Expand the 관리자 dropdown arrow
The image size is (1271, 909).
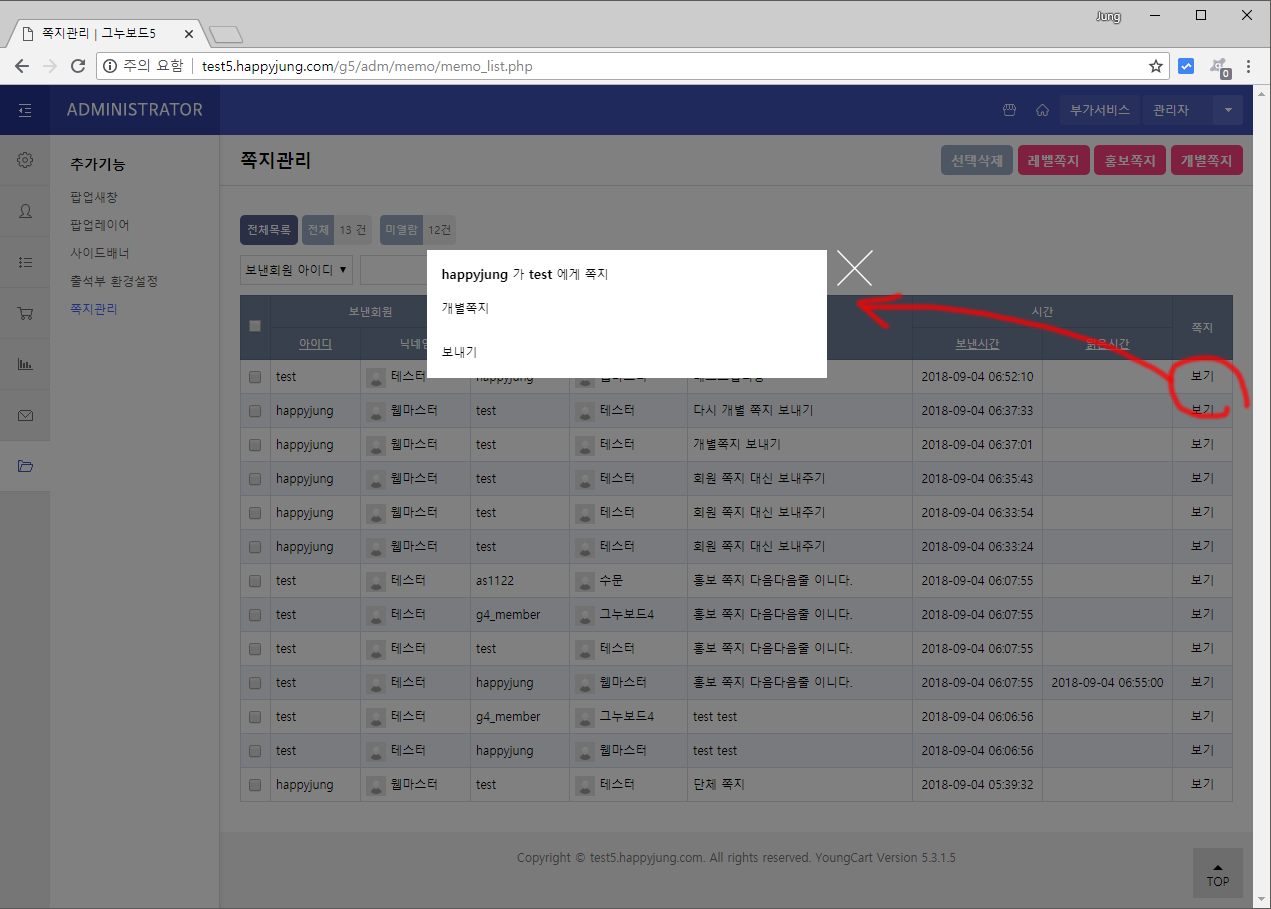pyautogui.click(x=1227, y=110)
